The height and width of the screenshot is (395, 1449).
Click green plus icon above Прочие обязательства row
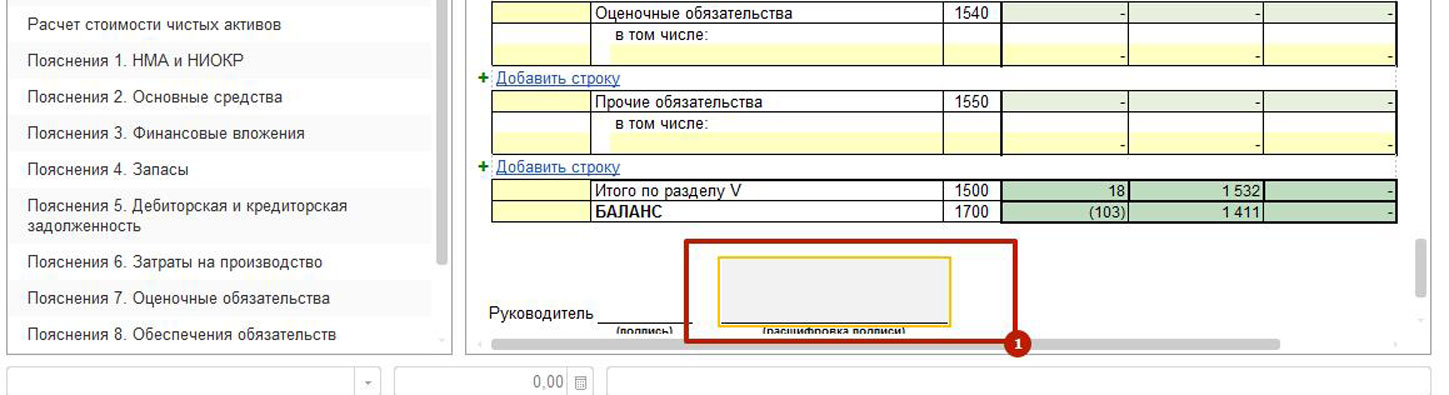(483, 78)
